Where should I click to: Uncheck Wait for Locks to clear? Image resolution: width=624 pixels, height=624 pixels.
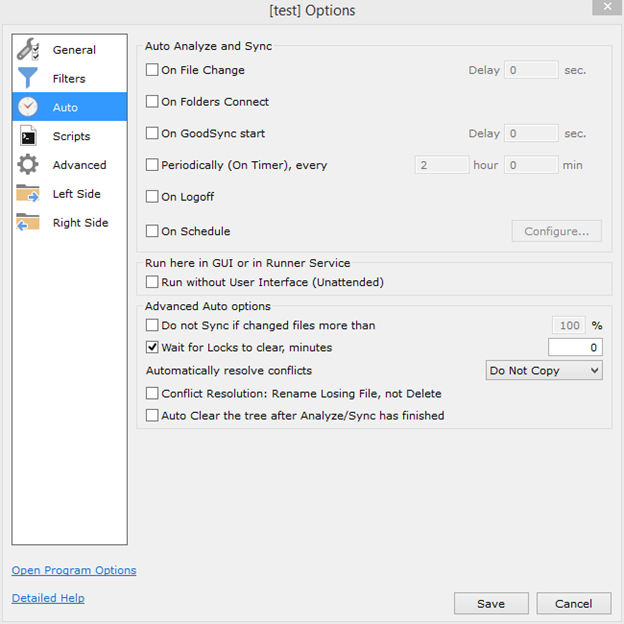[152, 348]
